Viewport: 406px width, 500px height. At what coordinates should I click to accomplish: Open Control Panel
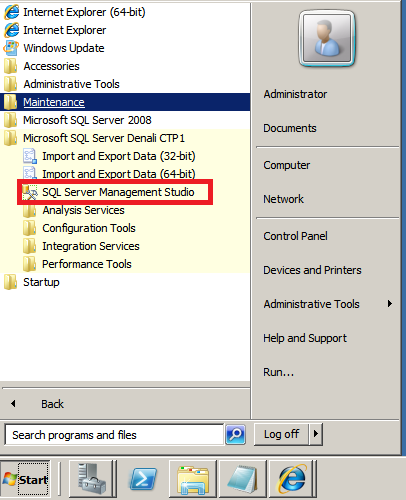click(x=295, y=236)
